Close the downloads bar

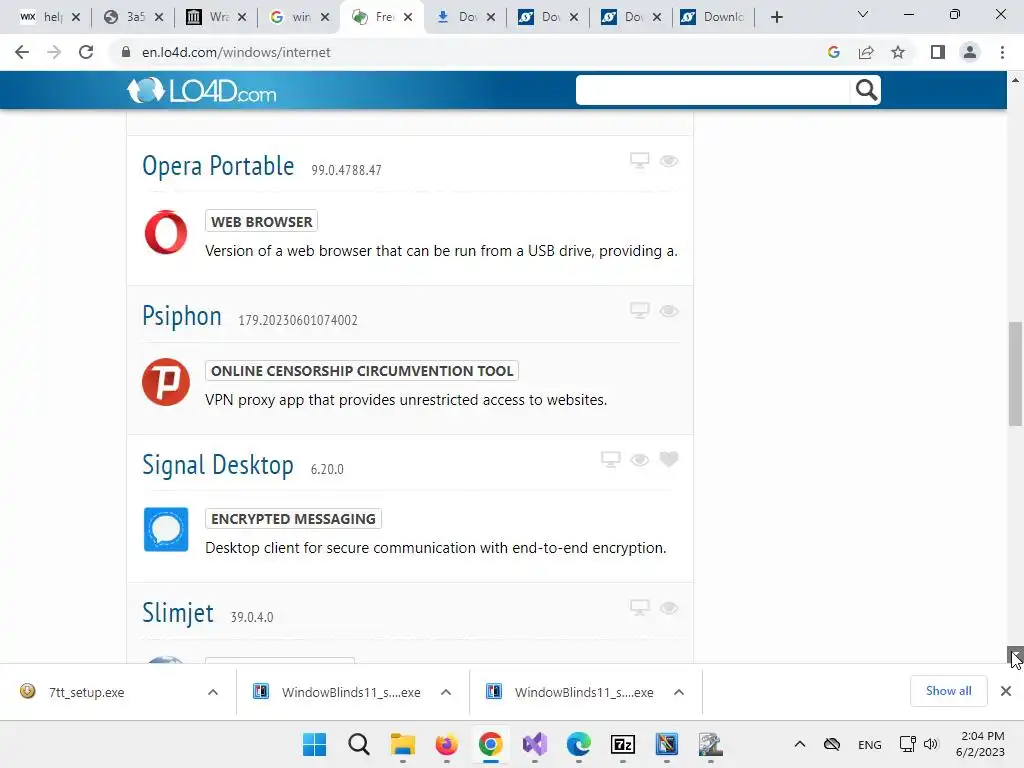[1006, 691]
